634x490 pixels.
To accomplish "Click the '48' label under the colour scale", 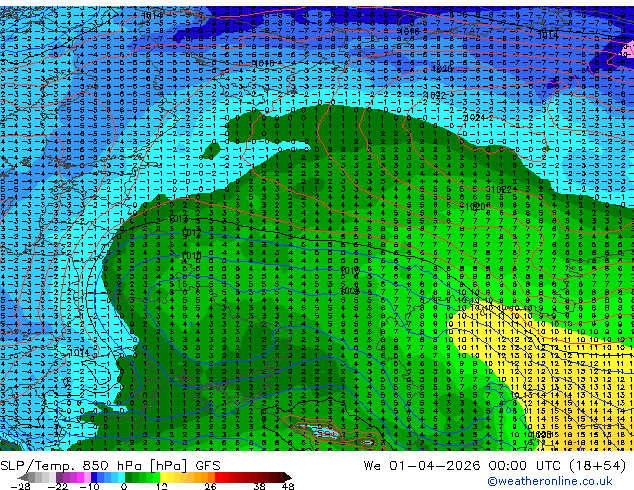I will [288, 486].
